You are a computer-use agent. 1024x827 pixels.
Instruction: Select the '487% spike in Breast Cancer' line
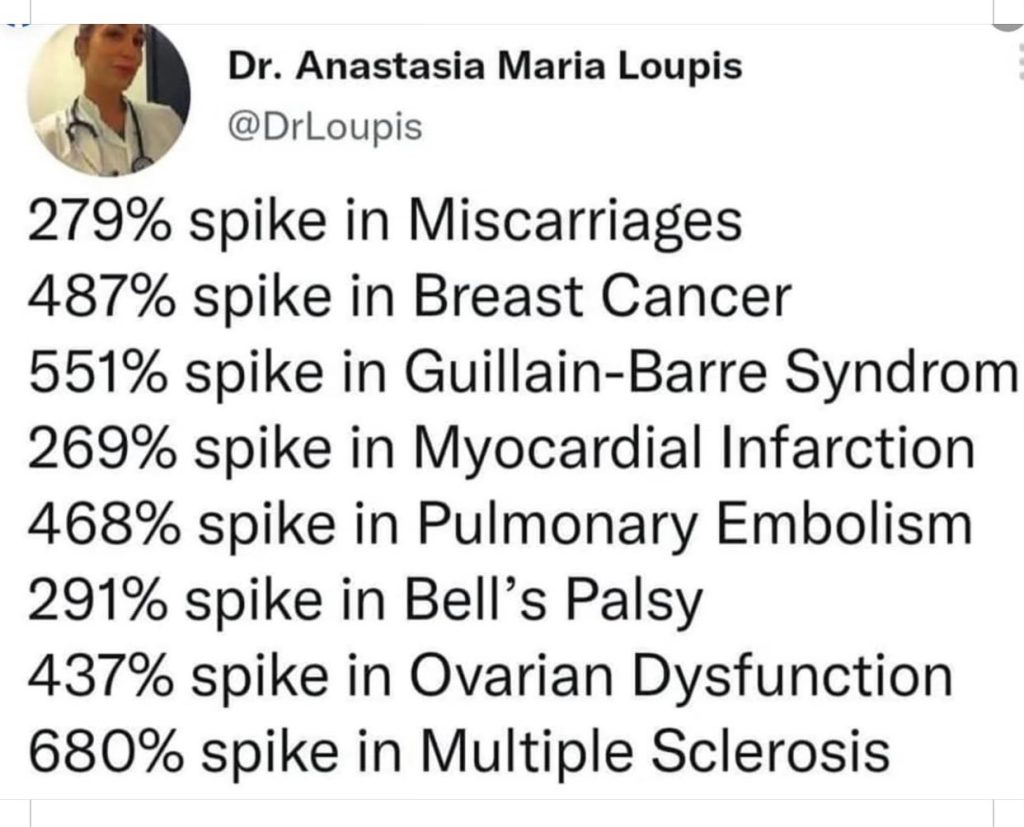coord(409,296)
